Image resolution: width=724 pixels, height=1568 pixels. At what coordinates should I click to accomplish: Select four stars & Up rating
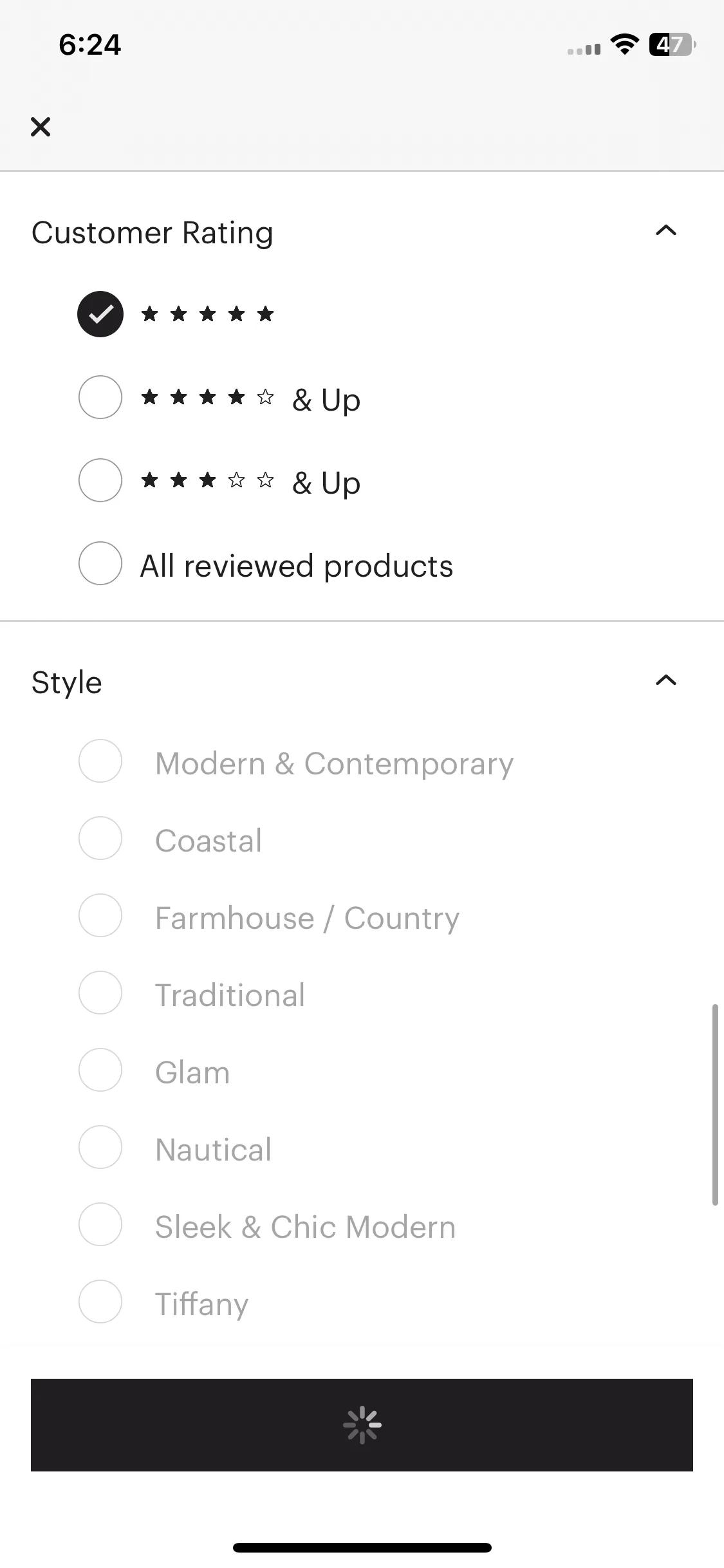pos(100,397)
